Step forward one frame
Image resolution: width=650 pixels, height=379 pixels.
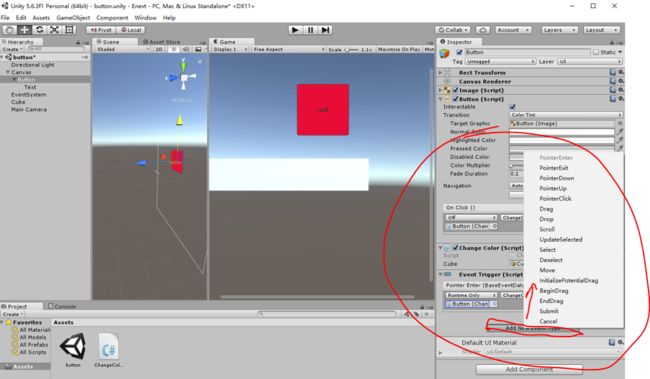coord(325,30)
